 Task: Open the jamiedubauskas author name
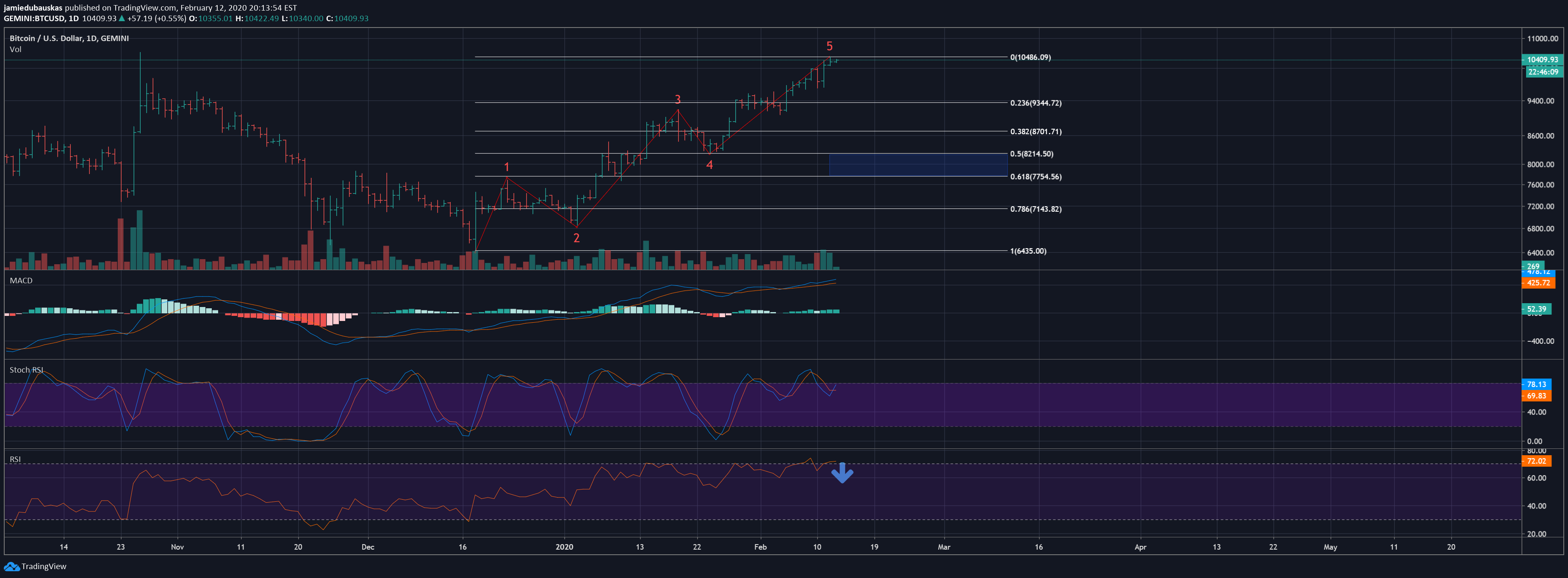coord(33,8)
